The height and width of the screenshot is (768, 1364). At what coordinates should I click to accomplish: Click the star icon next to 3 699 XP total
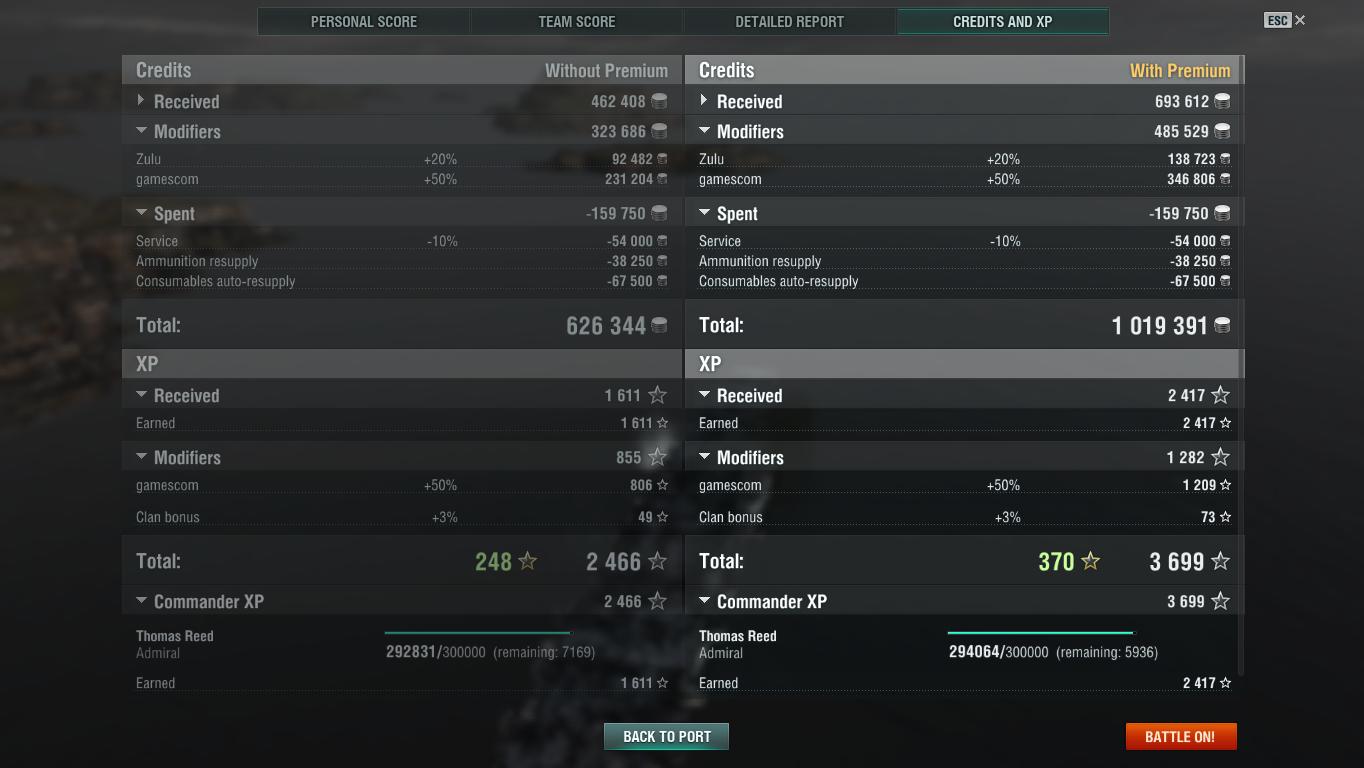(1220, 561)
